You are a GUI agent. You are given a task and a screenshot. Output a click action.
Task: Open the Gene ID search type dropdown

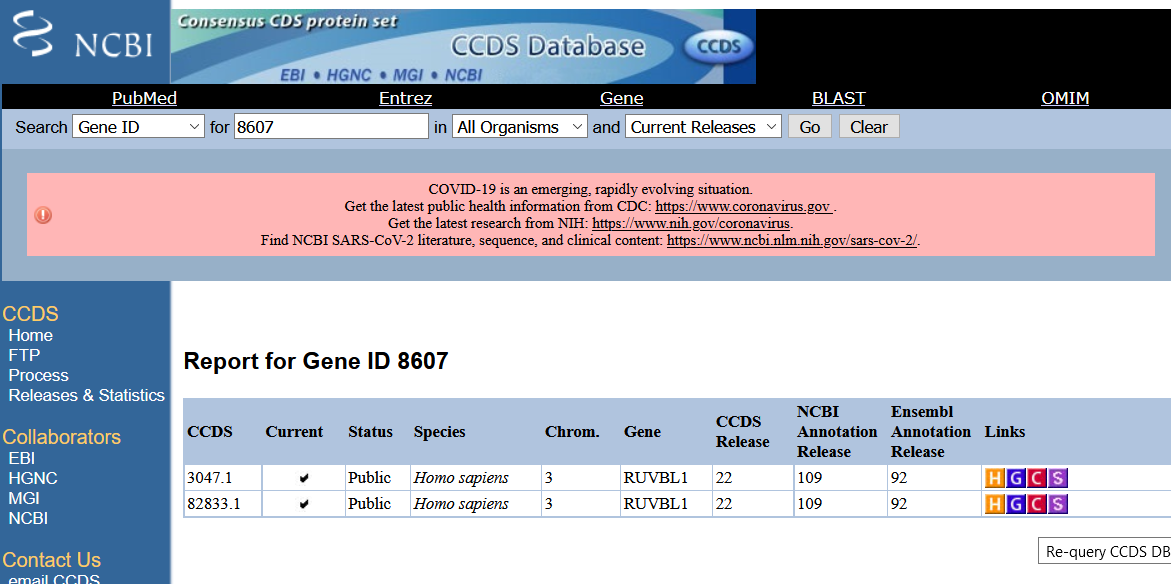tap(138, 127)
